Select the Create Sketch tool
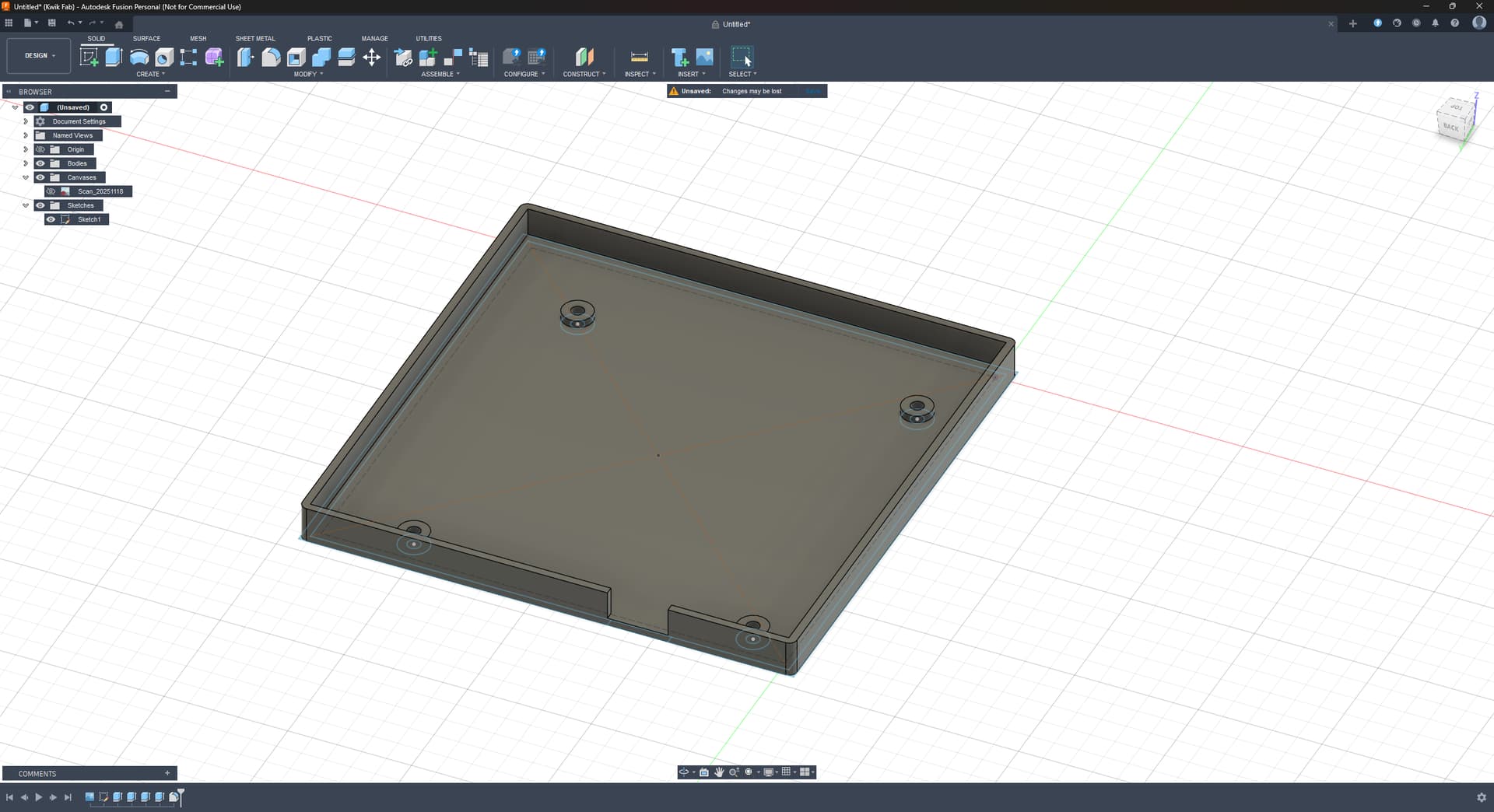 click(x=89, y=57)
